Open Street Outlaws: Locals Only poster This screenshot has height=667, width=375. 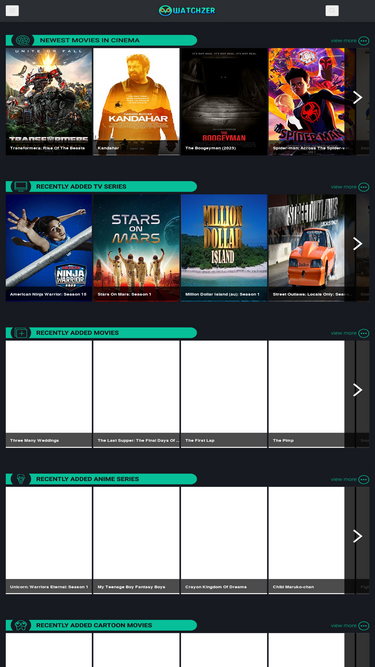312,248
